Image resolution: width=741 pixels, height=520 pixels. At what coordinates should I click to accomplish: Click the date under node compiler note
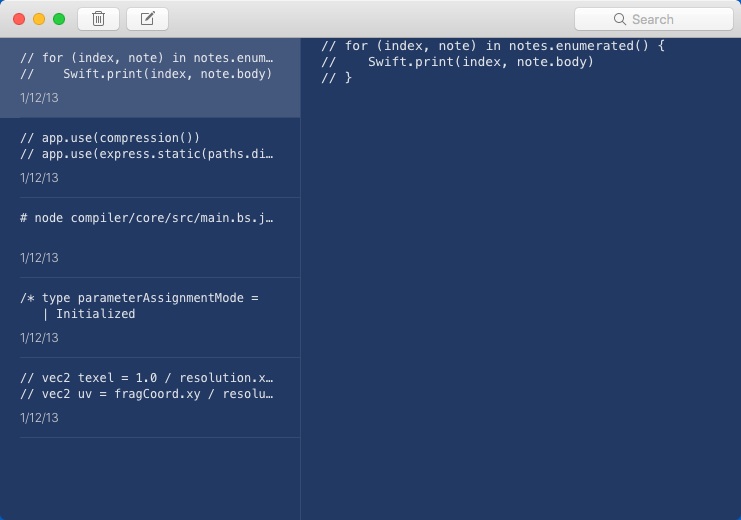tap(39, 258)
